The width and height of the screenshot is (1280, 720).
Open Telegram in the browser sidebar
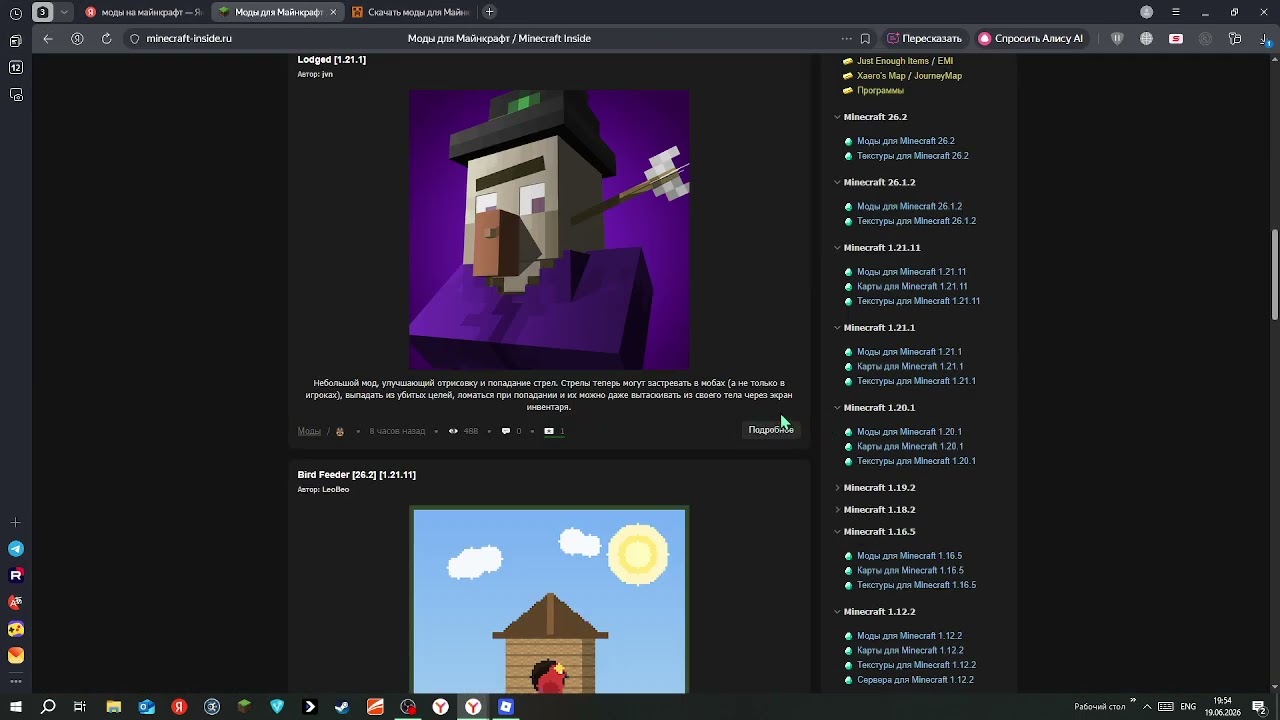point(16,549)
